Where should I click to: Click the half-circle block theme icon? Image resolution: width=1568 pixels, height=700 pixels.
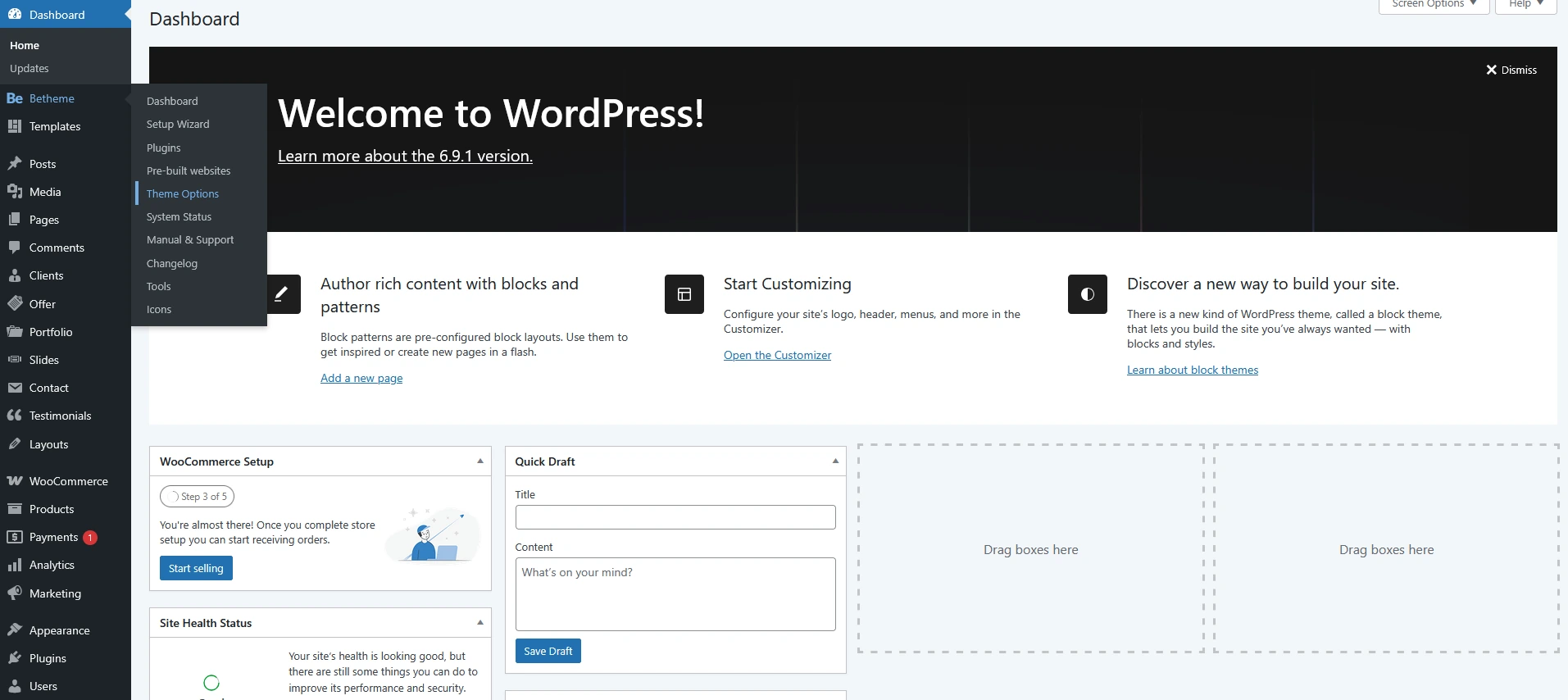[x=1088, y=294]
